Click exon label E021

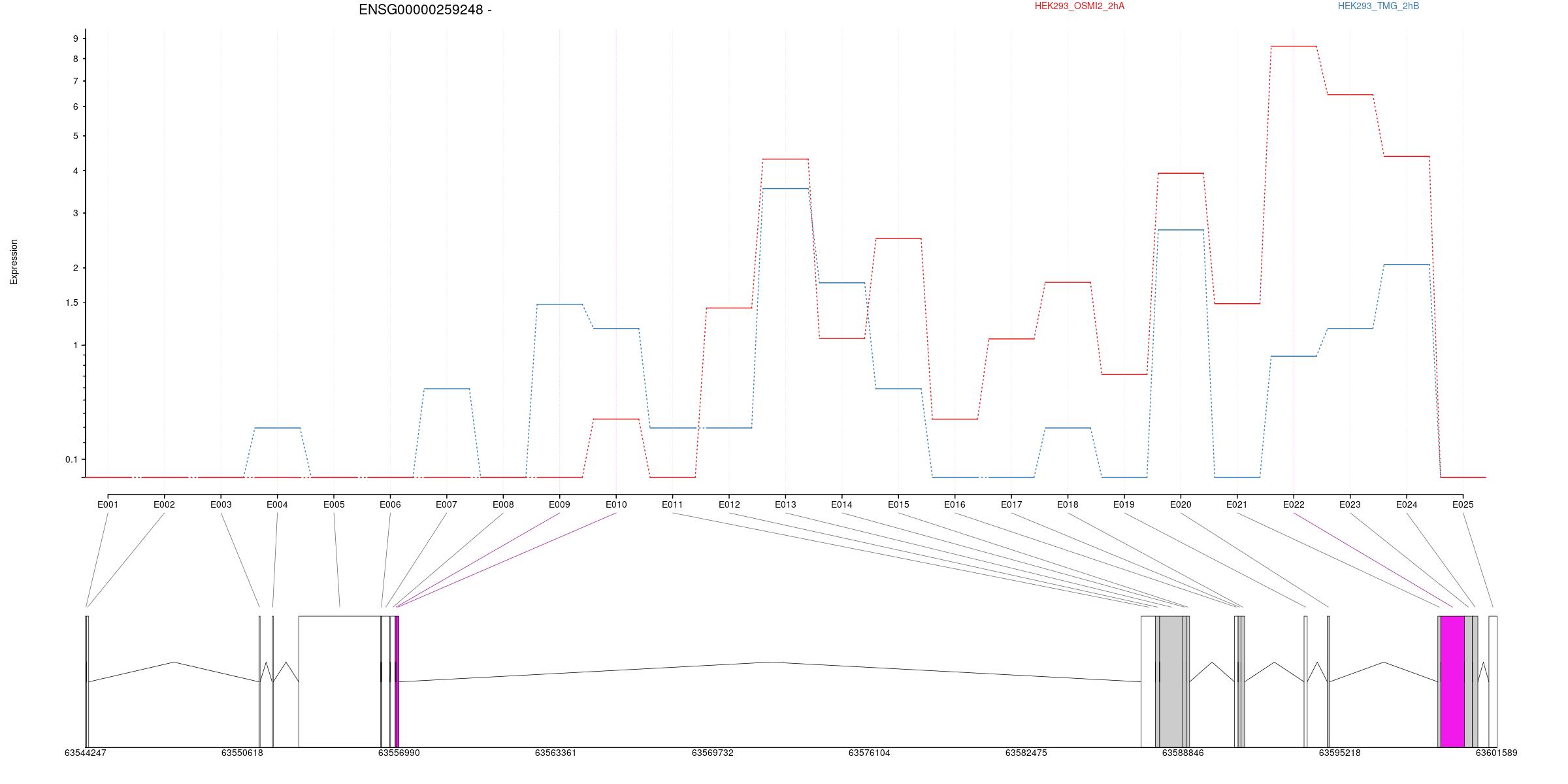[x=1237, y=504]
